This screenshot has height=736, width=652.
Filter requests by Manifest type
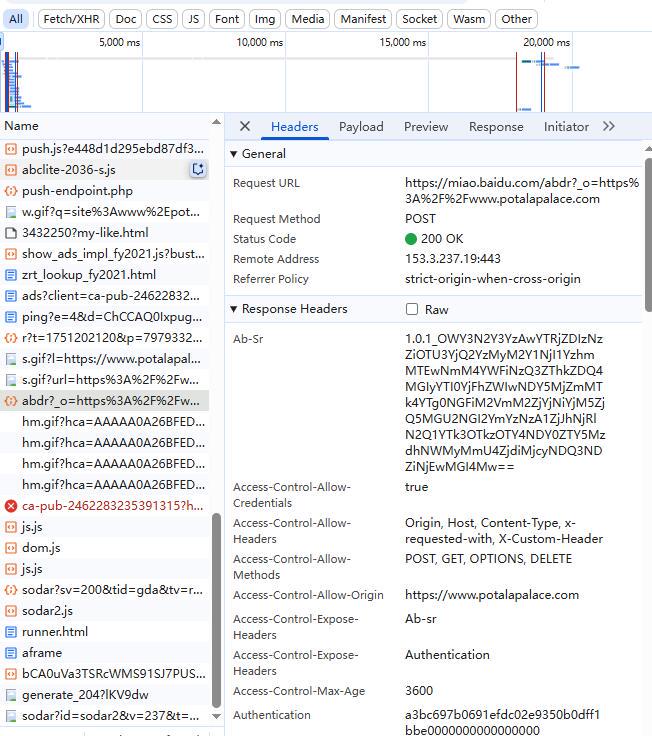(363, 19)
